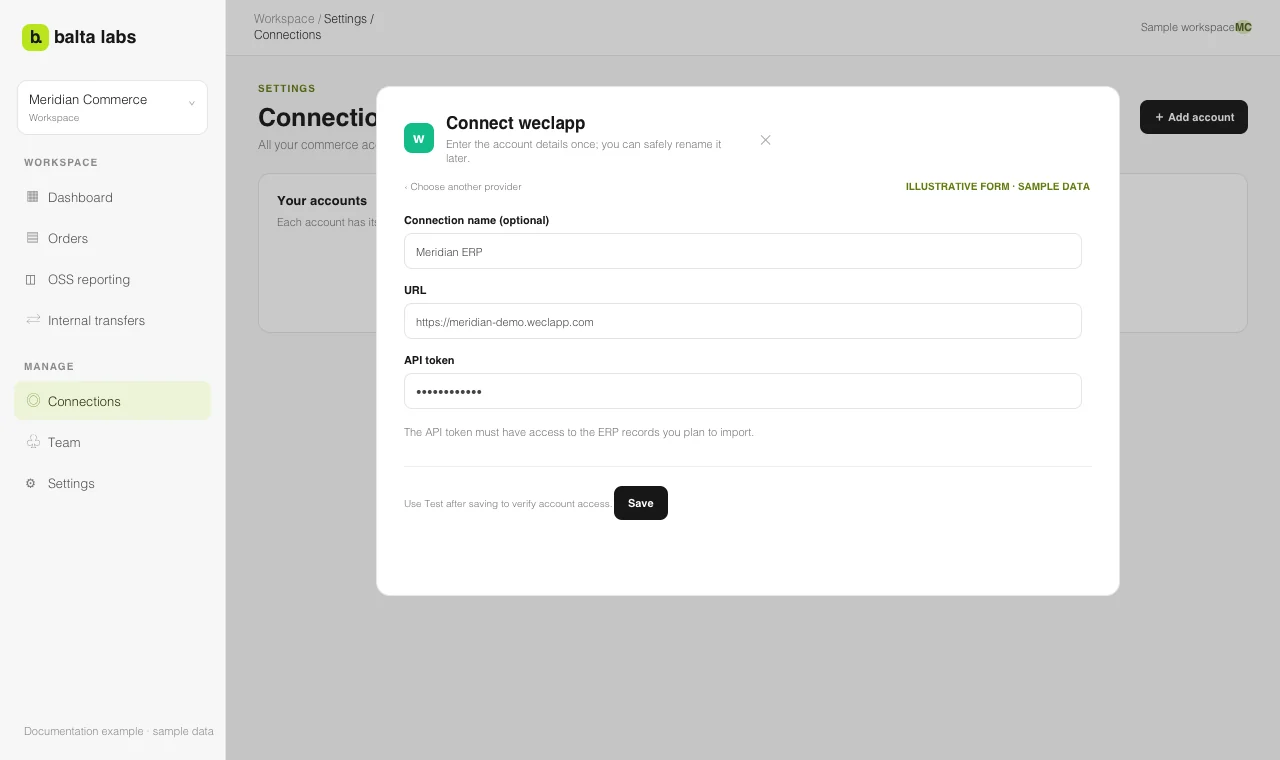Navigate to Internal transfers
This screenshot has height=760, width=1280.
coord(112,320)
